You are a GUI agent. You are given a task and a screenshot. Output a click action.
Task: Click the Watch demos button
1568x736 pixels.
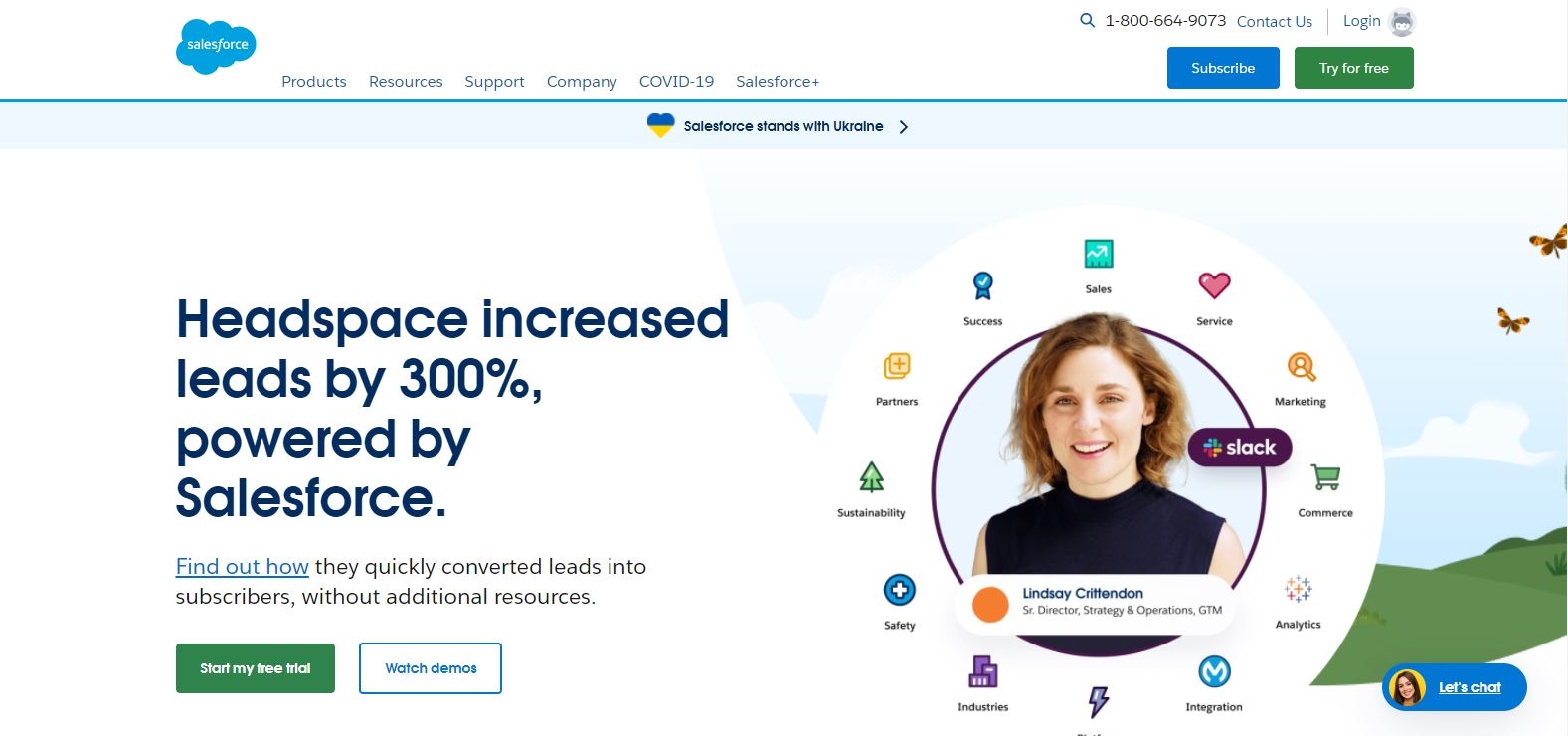click(431, 668)
